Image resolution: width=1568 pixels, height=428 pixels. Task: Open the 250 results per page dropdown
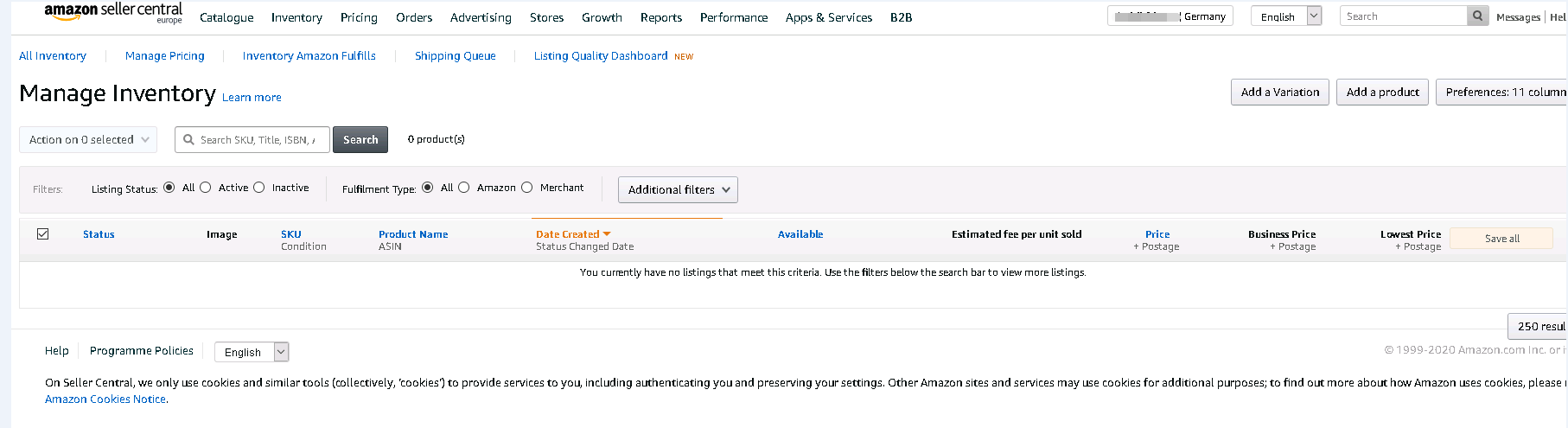[x=1538, y=326]
